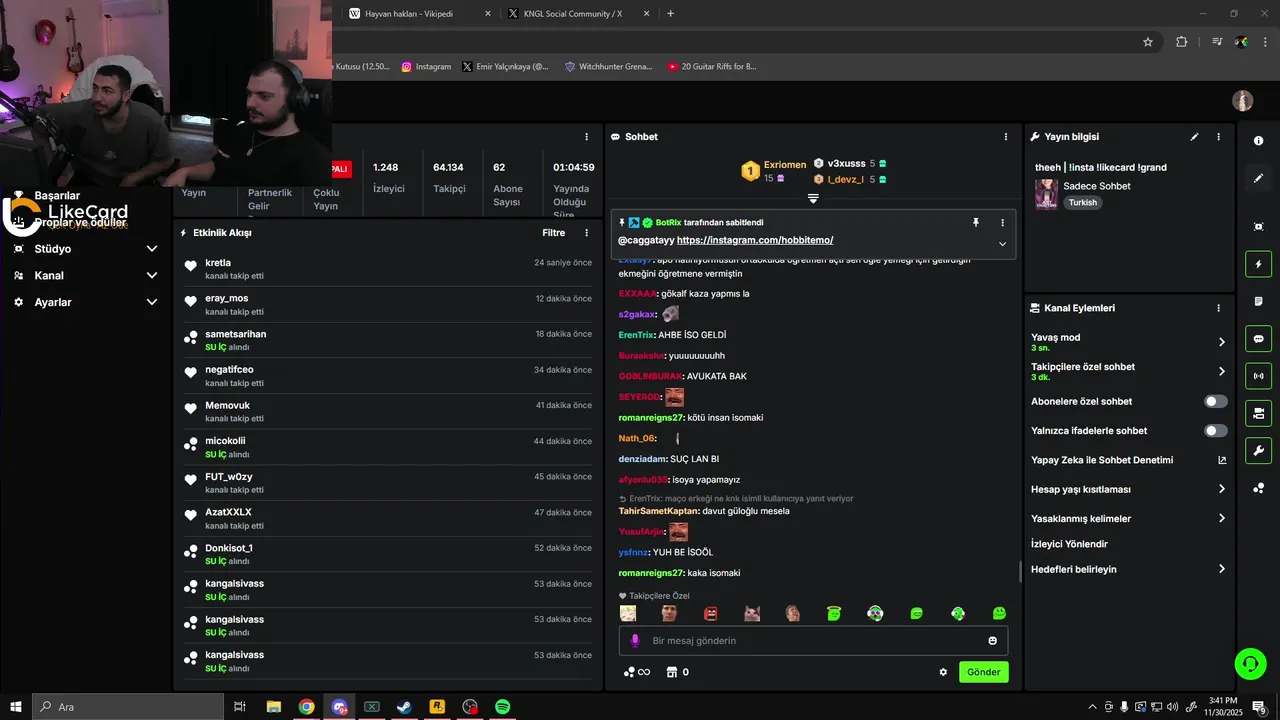Viewport: 1280px width, 720px height.
Task: Open Yayın bilgisi panel three-dot menu
Action: [1218, 137]
